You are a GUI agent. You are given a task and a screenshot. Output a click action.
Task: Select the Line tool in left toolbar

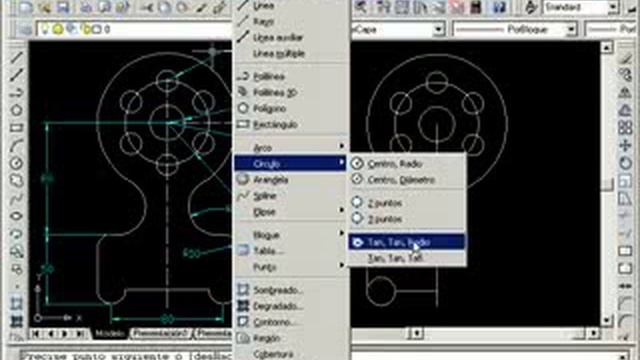tap(16, 57)
